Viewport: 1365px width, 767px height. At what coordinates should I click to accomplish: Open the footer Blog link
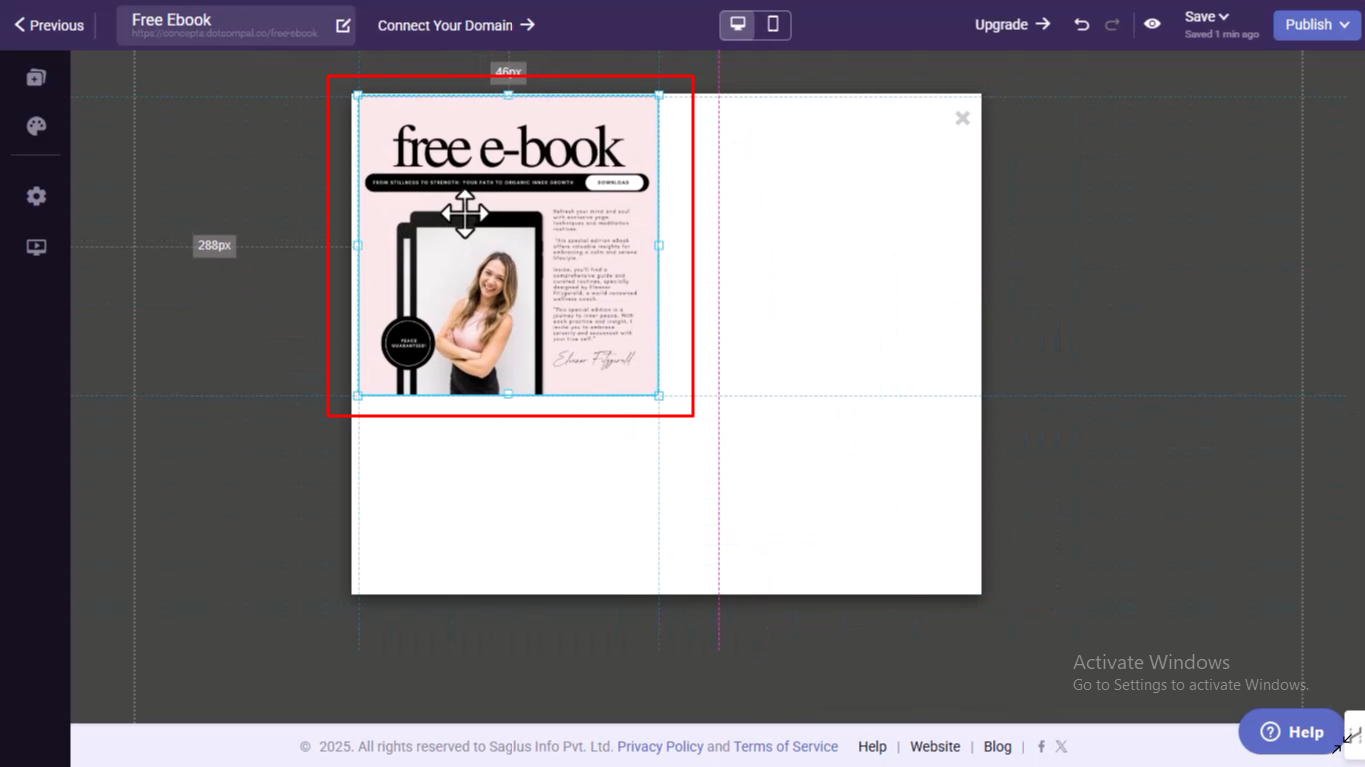[x=997, y=747]
